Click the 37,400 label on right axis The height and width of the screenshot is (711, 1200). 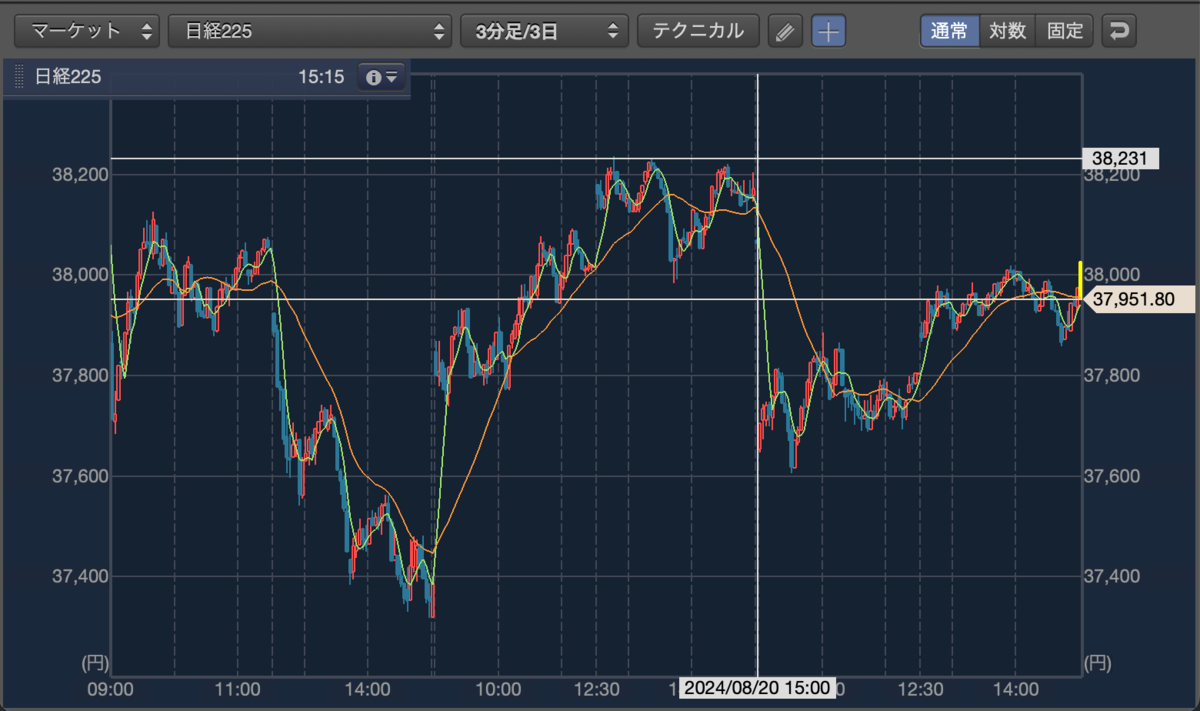(1112, 576)
